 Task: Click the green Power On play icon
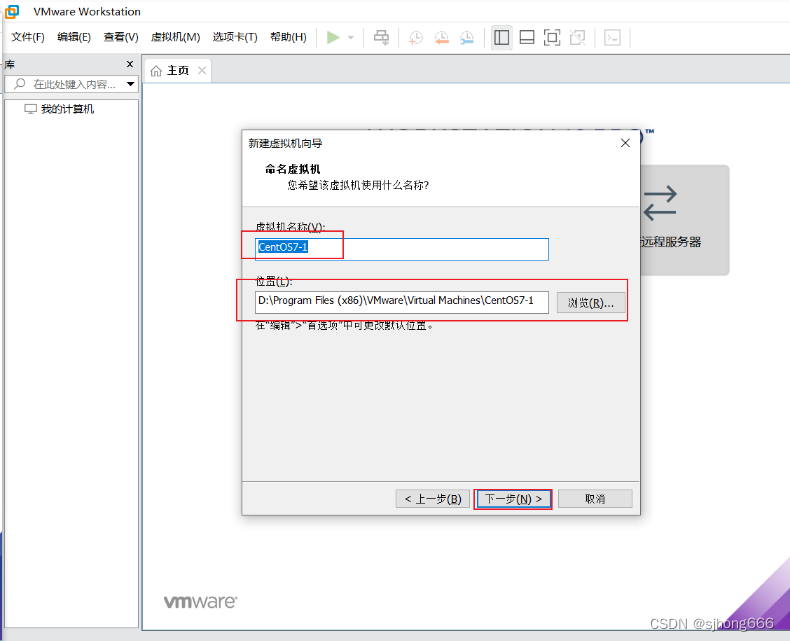click(x=333, y=37)
